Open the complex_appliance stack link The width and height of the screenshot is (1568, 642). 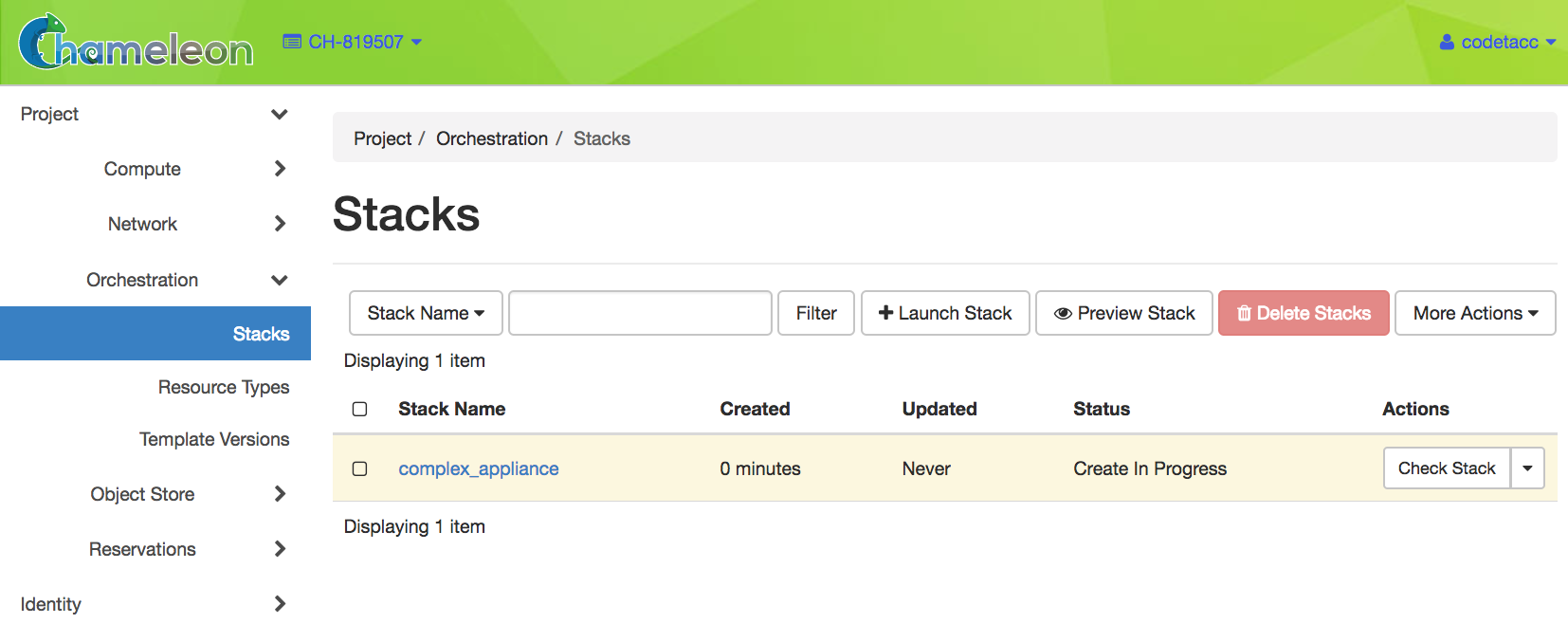click(x=479, y=468)
